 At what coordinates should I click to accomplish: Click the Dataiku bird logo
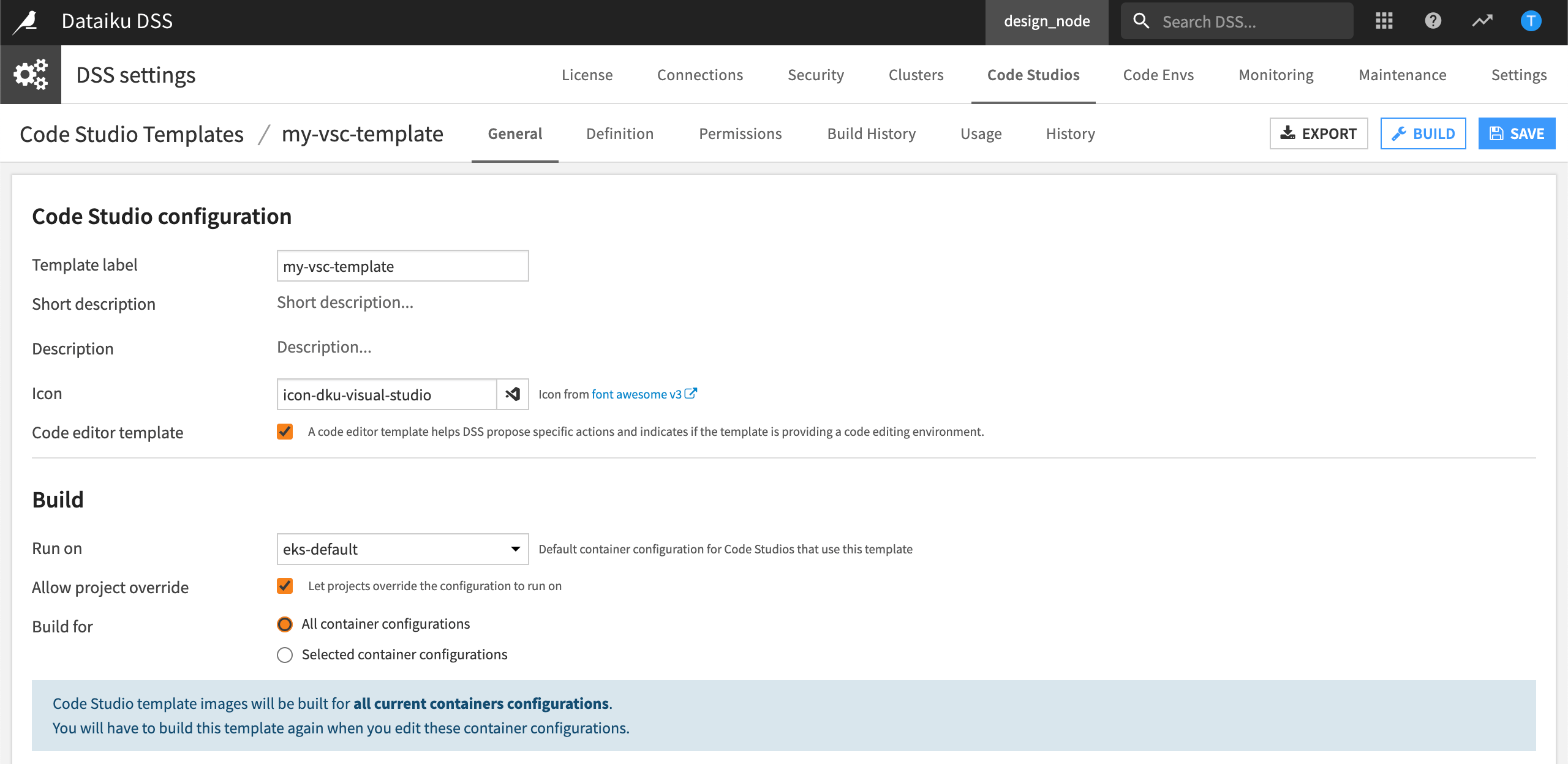click(x=24, y=20)
